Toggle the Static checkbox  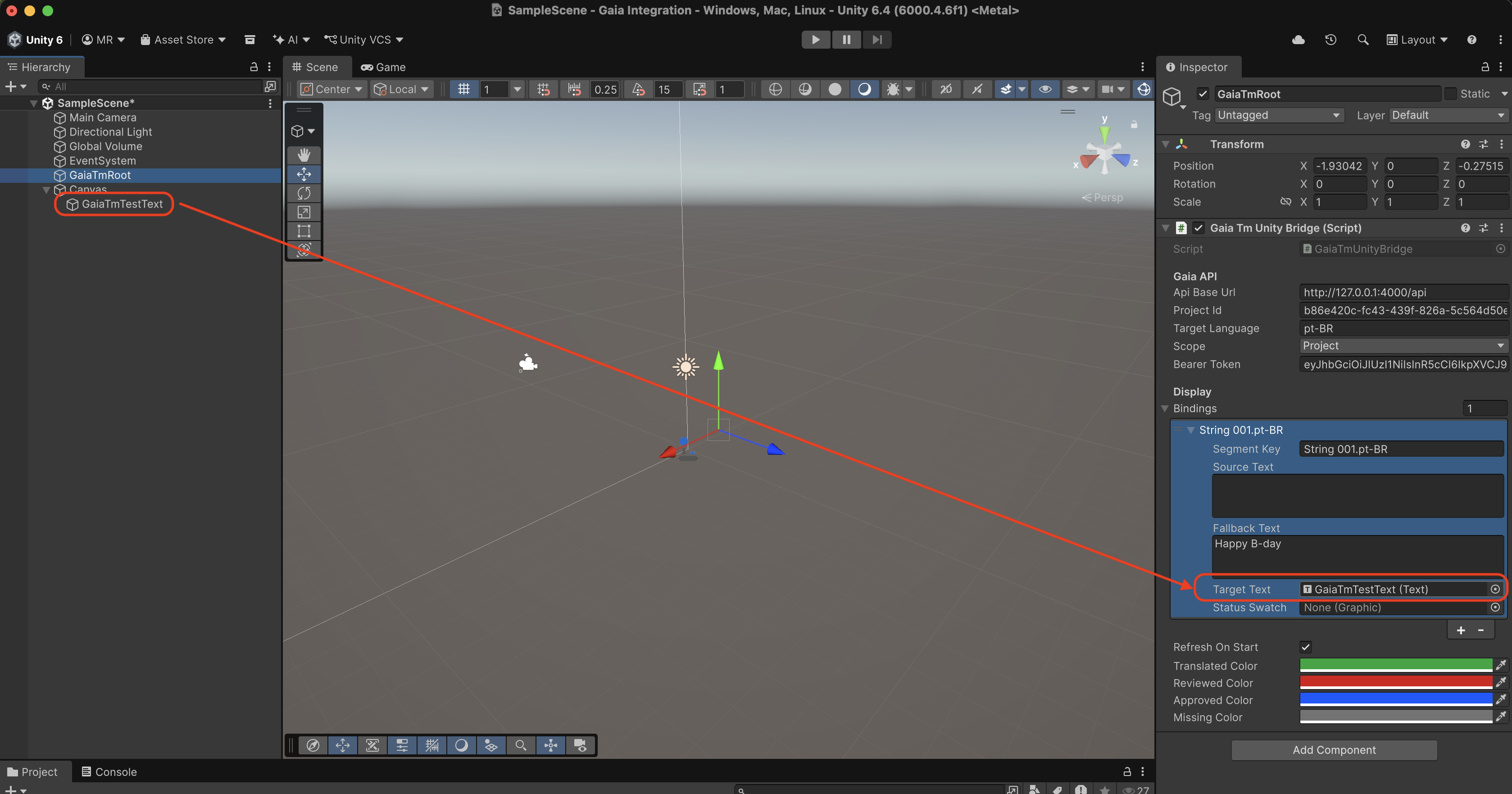[x=1450, y=94]
